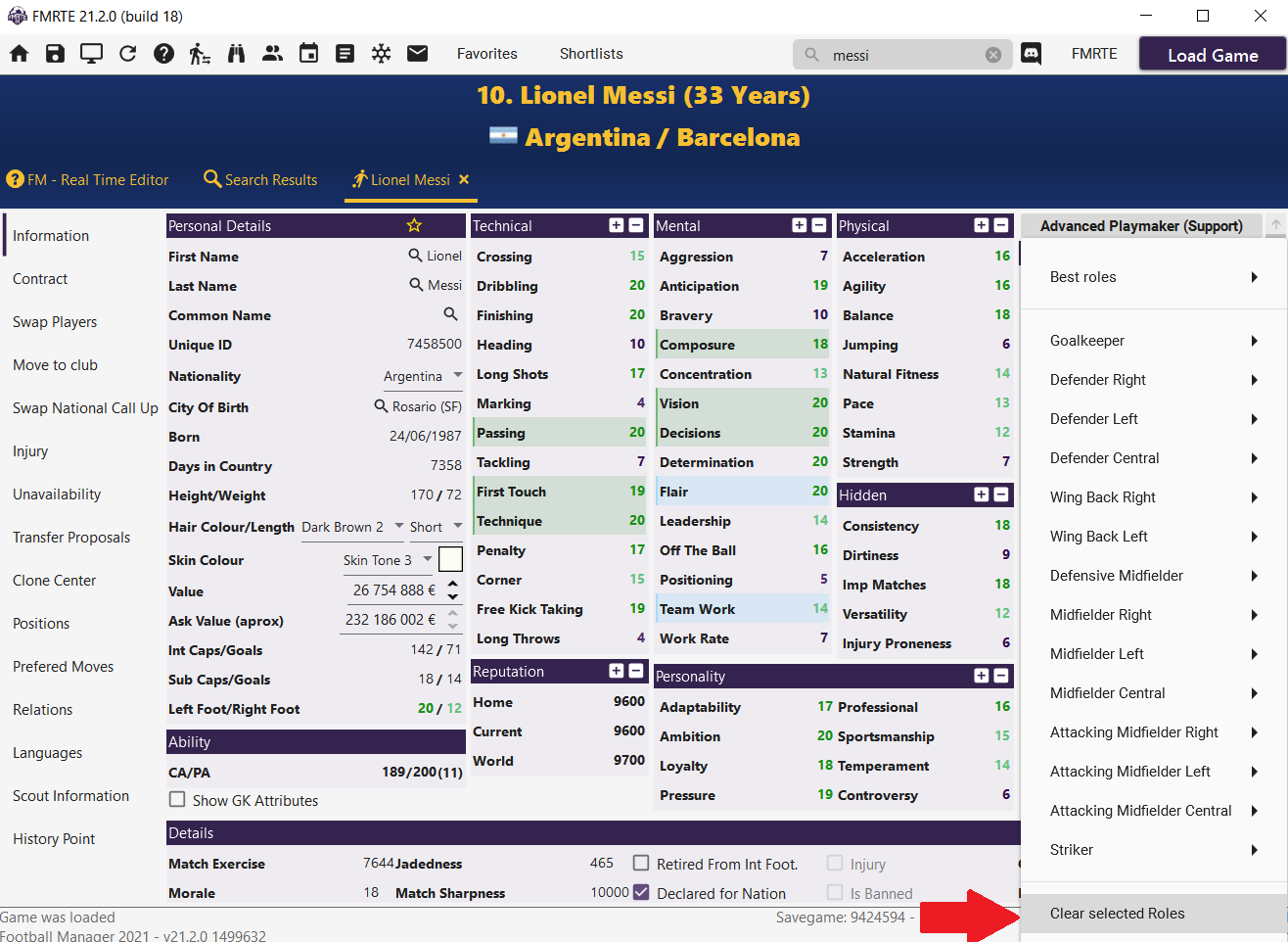
Task: Open Advanced Playmaker (Support) role selector
Action: click(x=1141, y=226)
